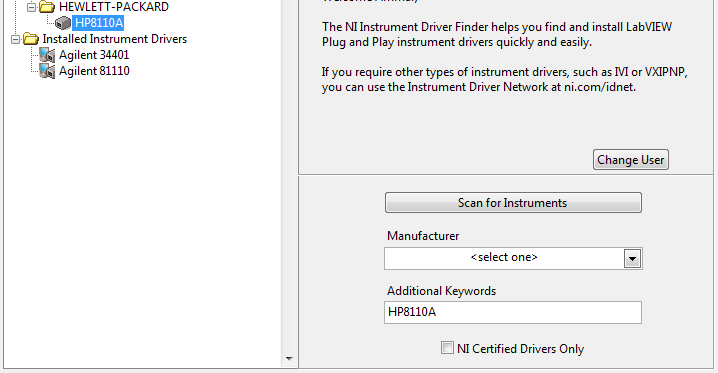Viewport: 718px width, 373px height.
Task: Click the Scan for Instruments button
Action: [x=513, y=203]
